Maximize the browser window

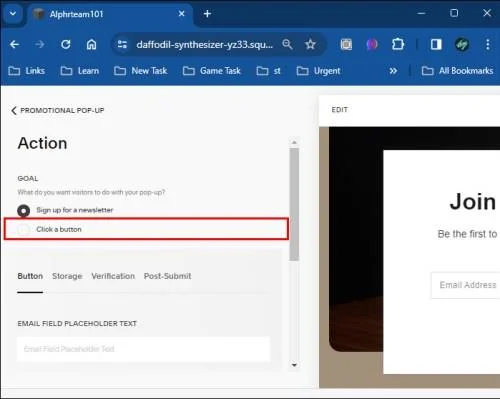click(x=454, y=13)
